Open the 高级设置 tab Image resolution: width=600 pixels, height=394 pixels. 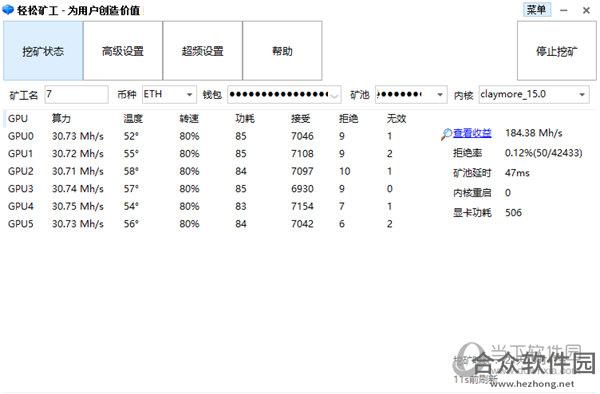[x=123, y=50]
